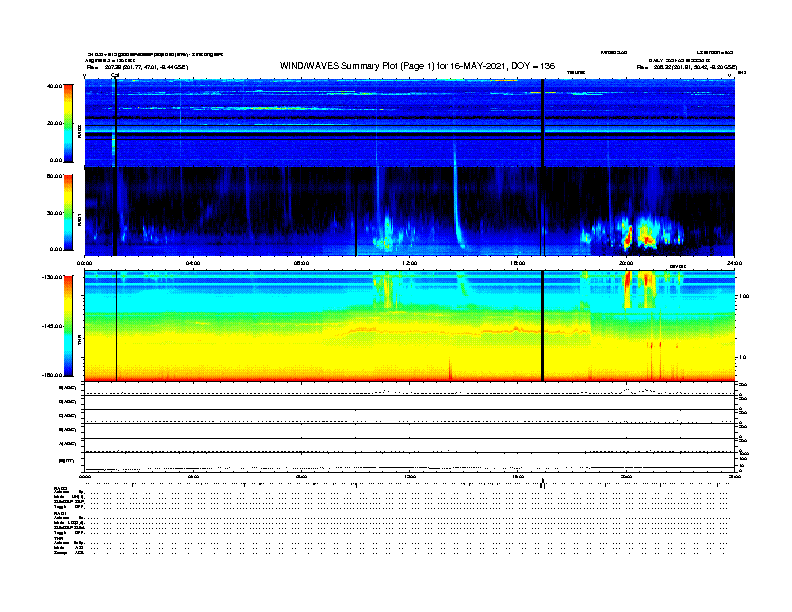This screenshot has width=792, height=612.
Task: Click the 00:00 tick label under the RAD1 spectrogram
Action: point(85,263)
